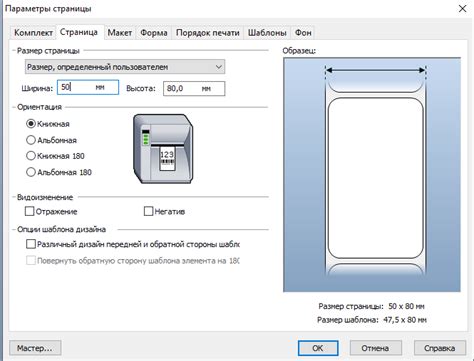Open the Макет tab

point(120,33)
